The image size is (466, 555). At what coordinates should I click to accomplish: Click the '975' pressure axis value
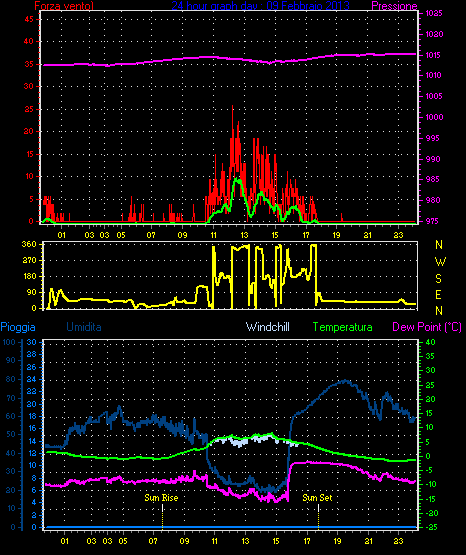(432, 221)
